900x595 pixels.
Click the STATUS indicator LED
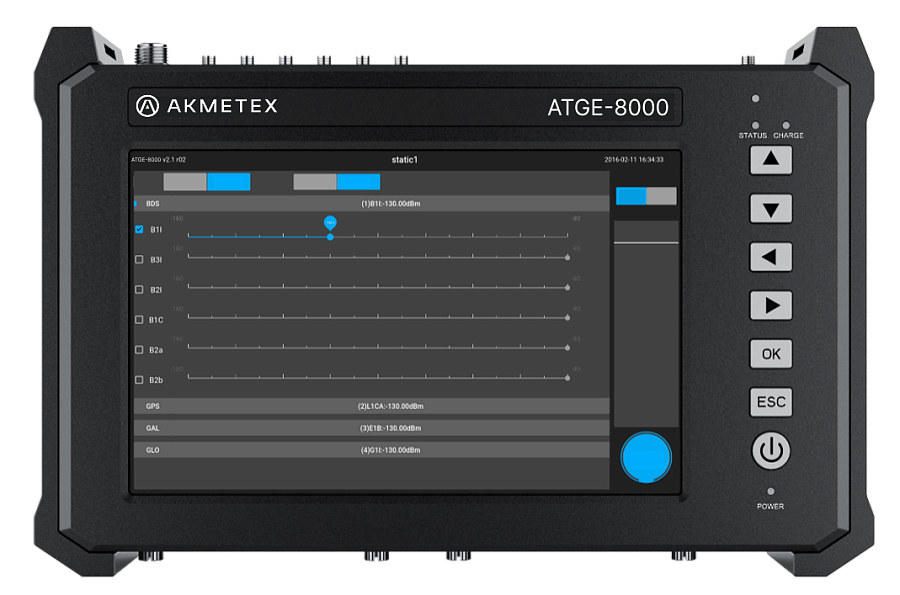click(755, 125)
